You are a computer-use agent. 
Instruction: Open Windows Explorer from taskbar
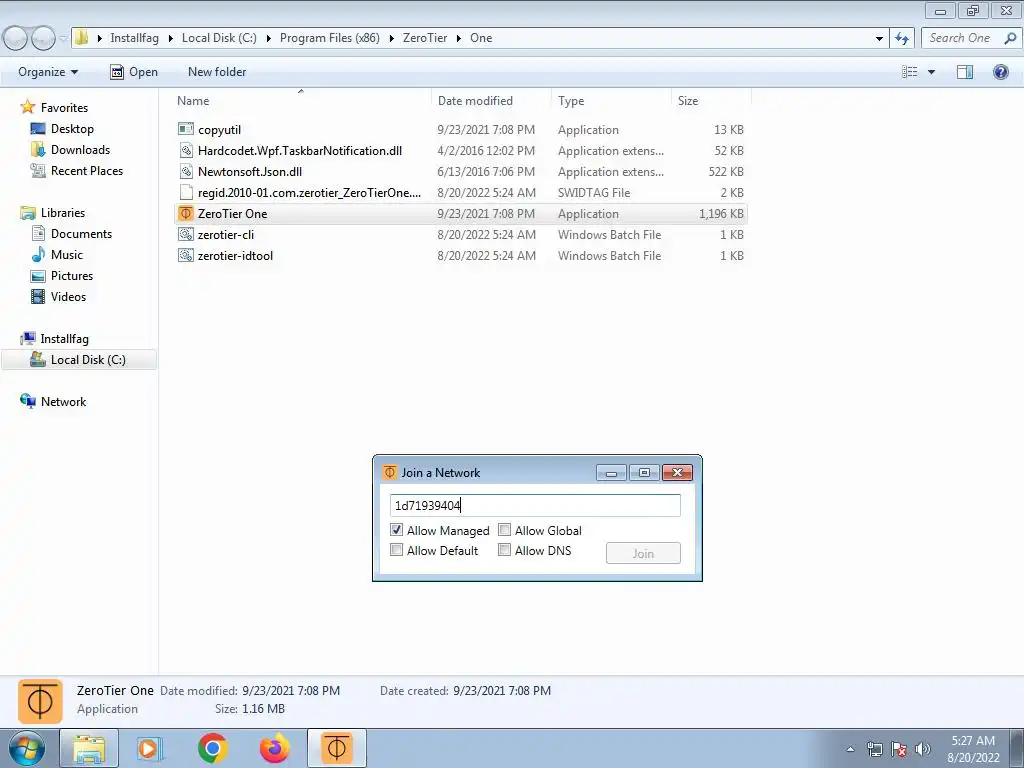coord(89,749)
